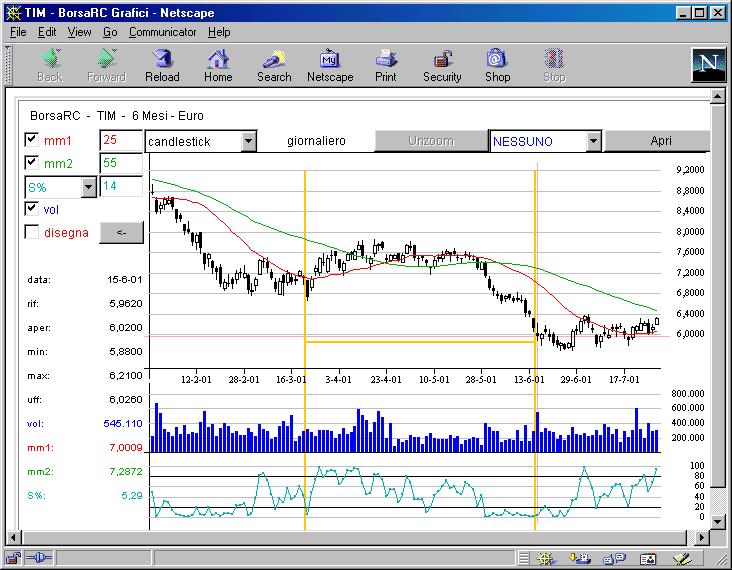Open the Help menu
The height and width of the screenshot is (570, 732).
pos(219,32)
